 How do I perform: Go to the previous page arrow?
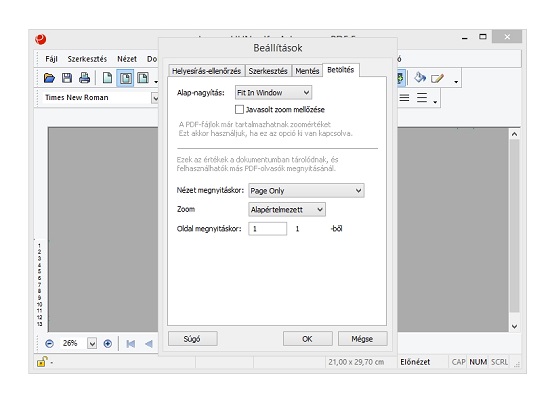pyautogui.click(x=149, y=344)
